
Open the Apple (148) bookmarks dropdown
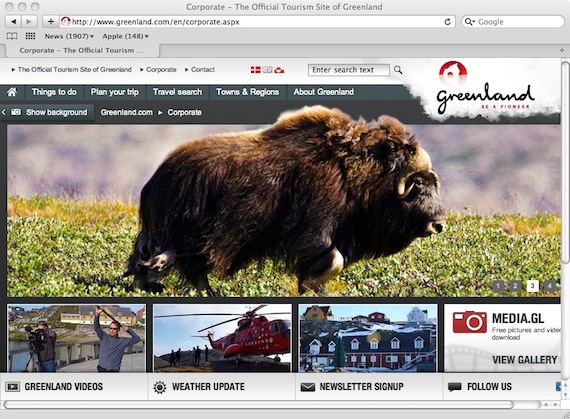tap(125, 36)
